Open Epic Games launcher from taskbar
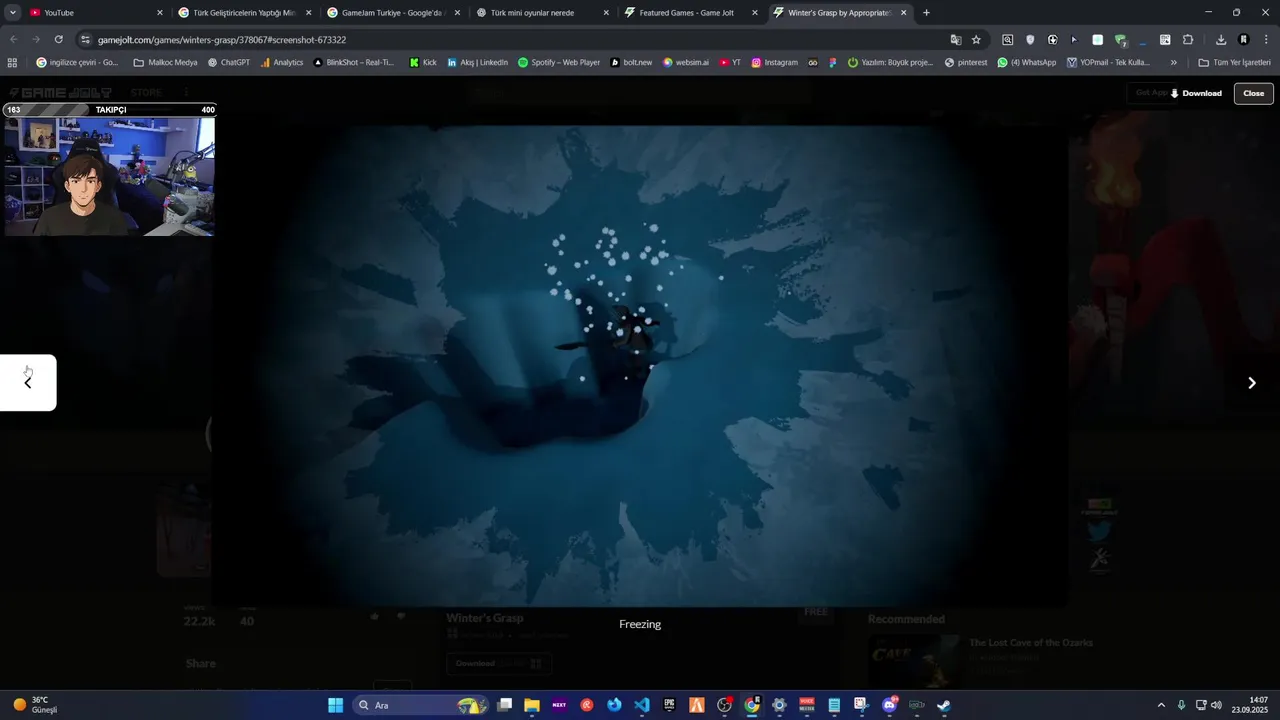The image size is (1280, 720). (x=669, y=705)
